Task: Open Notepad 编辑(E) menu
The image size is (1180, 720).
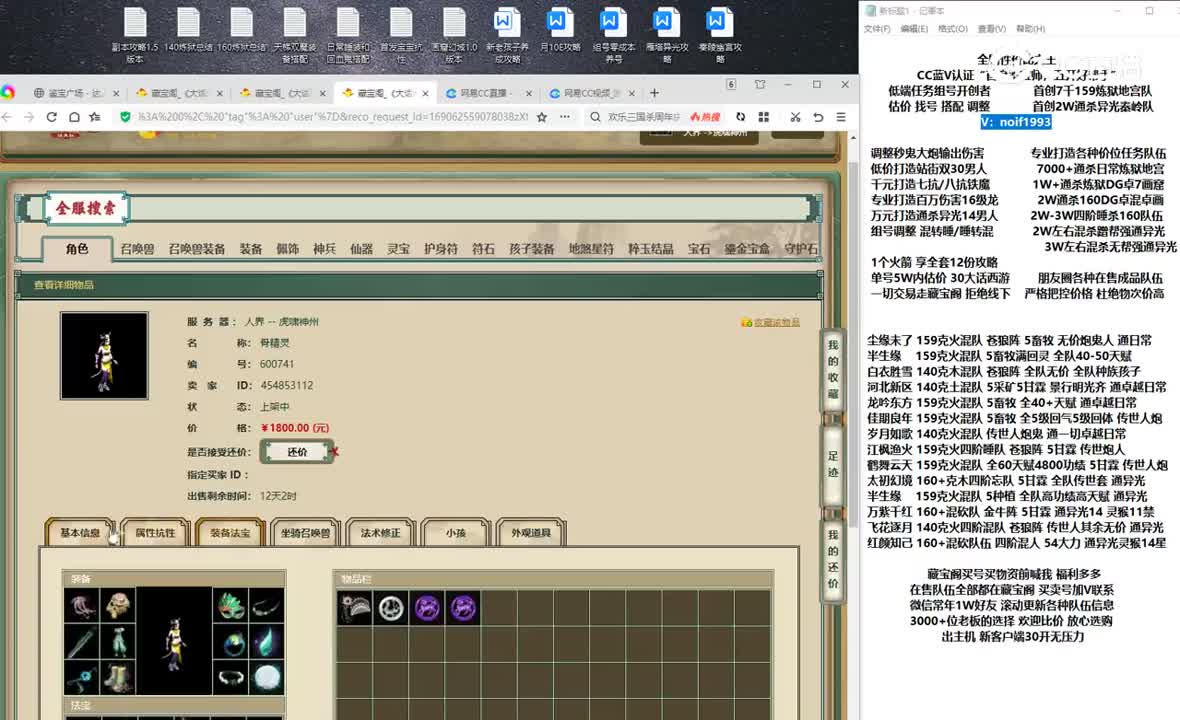Action: 914,29
